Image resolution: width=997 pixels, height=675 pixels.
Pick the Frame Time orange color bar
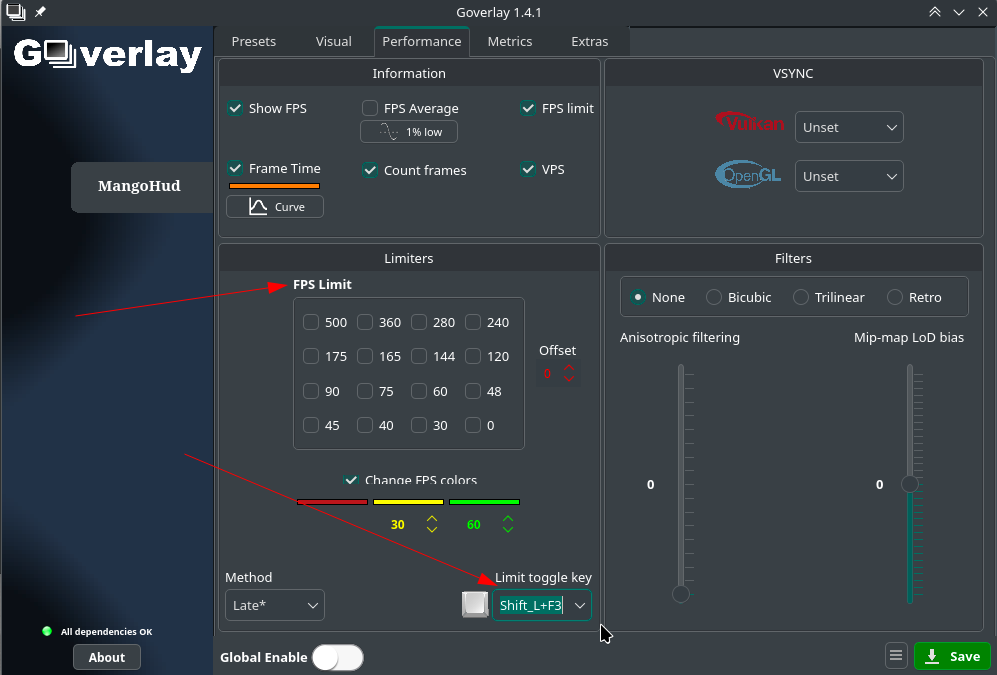[x=274, y=186]
